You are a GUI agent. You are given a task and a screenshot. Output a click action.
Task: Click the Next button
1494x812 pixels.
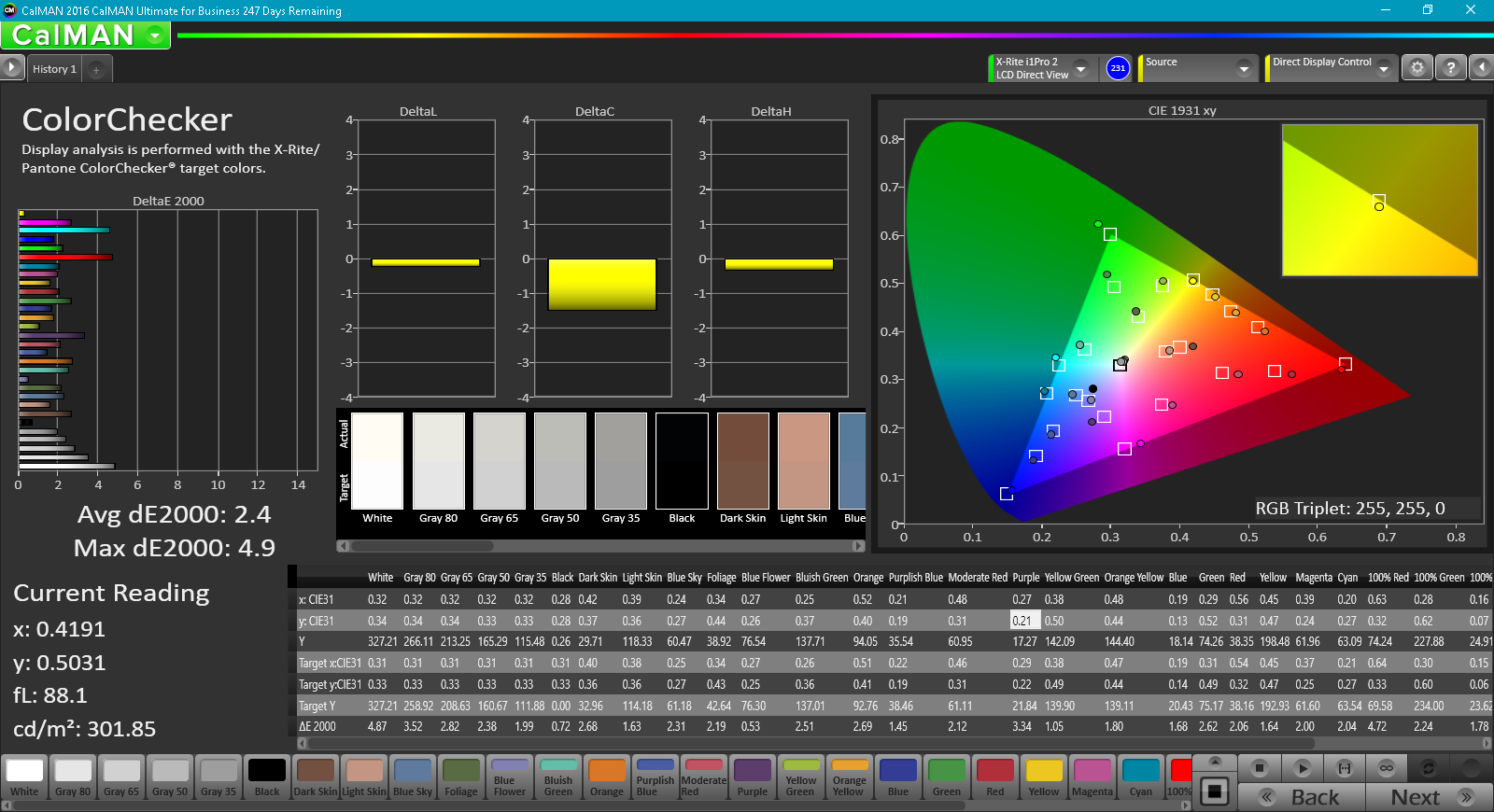pyautogui.click(x=1429, y=797)
